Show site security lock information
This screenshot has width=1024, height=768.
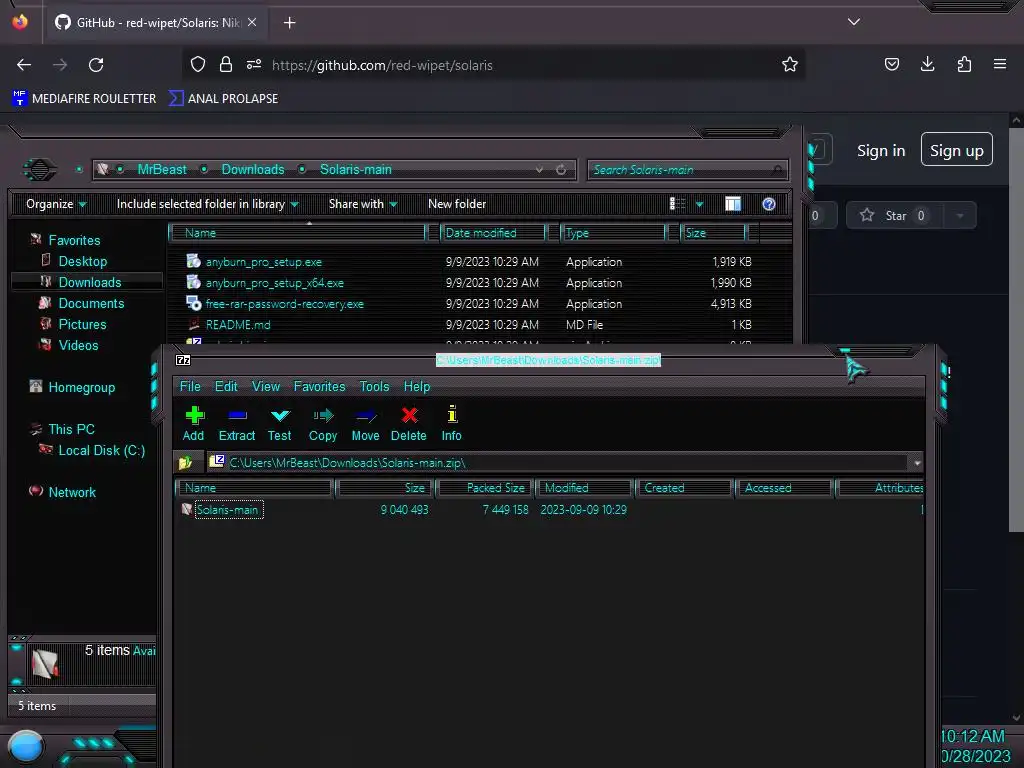click(226, 64)
